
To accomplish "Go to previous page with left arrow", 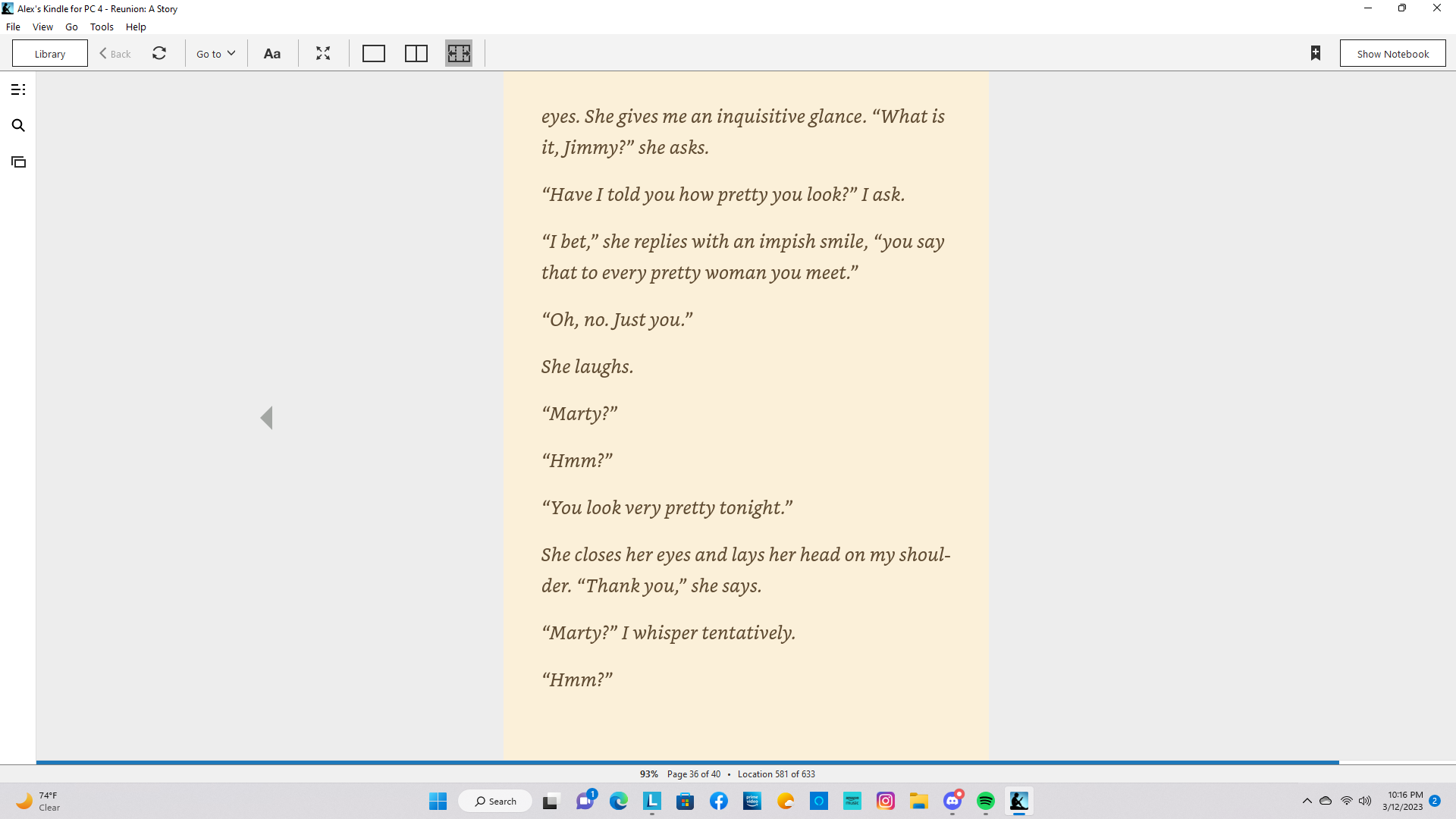I will tap(266, 418).
